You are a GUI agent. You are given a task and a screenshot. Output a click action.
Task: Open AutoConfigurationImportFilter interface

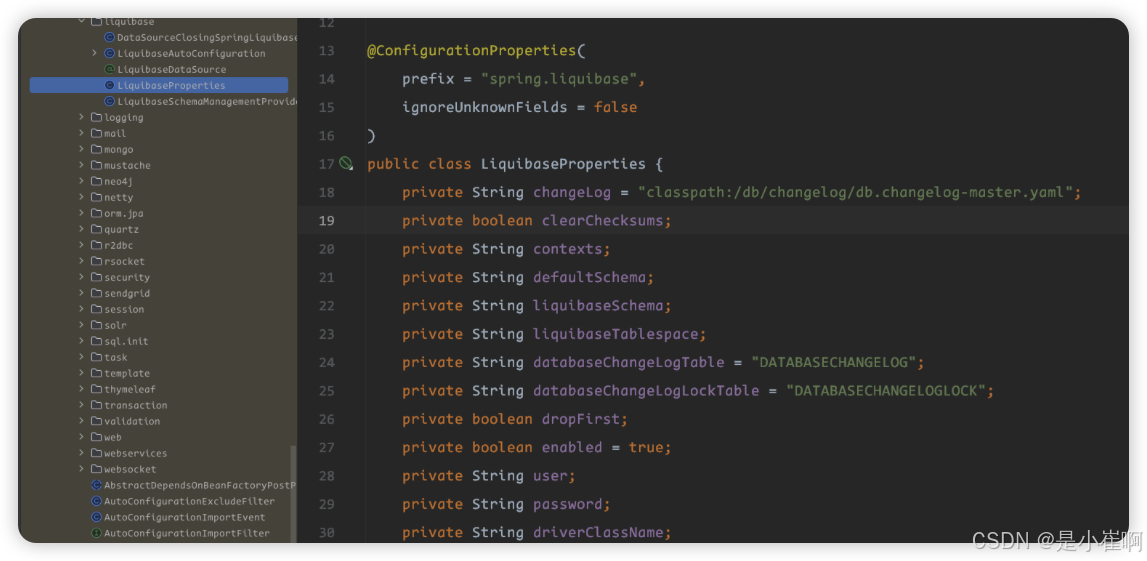[x=187, y=533]
